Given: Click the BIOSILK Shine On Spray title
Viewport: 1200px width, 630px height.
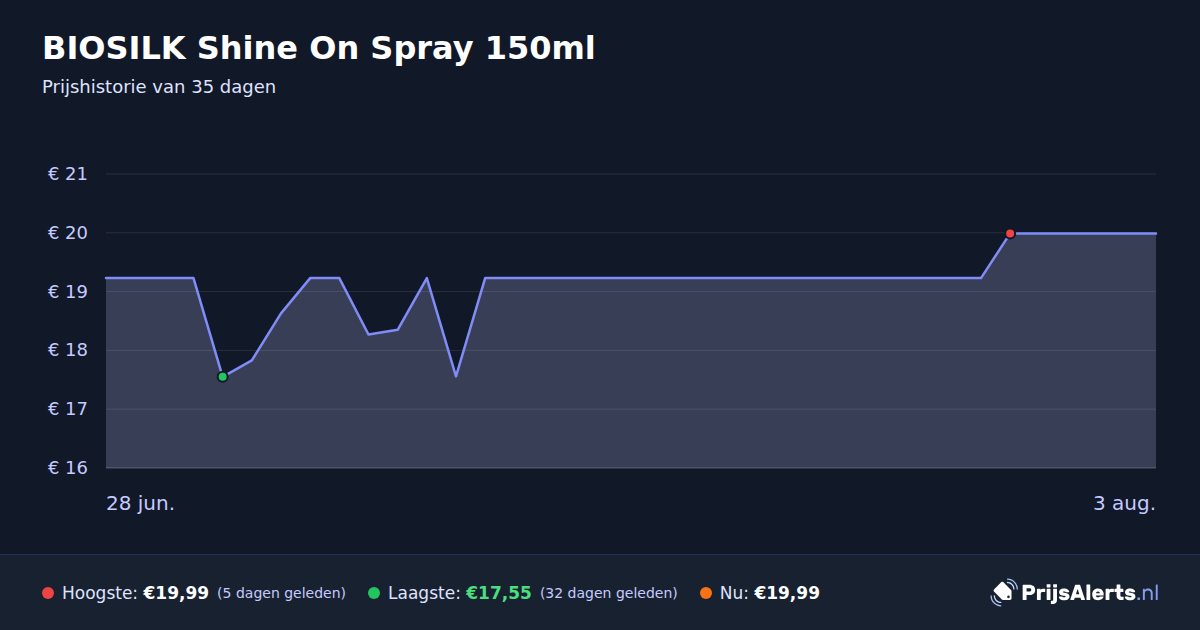Looking at the screenshot, I should point(318,48).
